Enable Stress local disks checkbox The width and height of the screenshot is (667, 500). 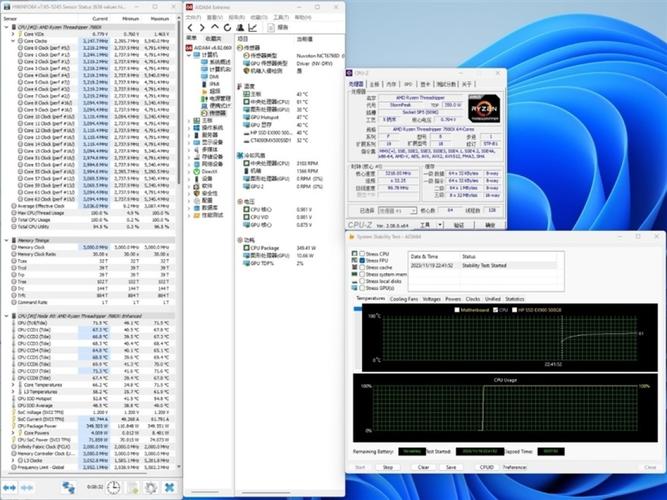tap(362, 281)
